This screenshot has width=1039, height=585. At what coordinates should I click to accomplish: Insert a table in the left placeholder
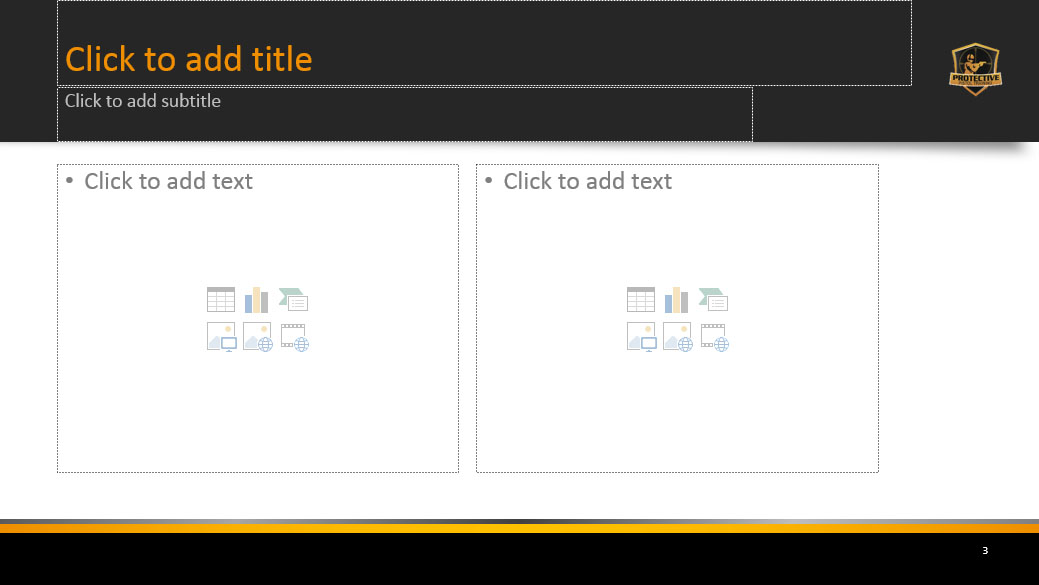(x=221, y=299)
